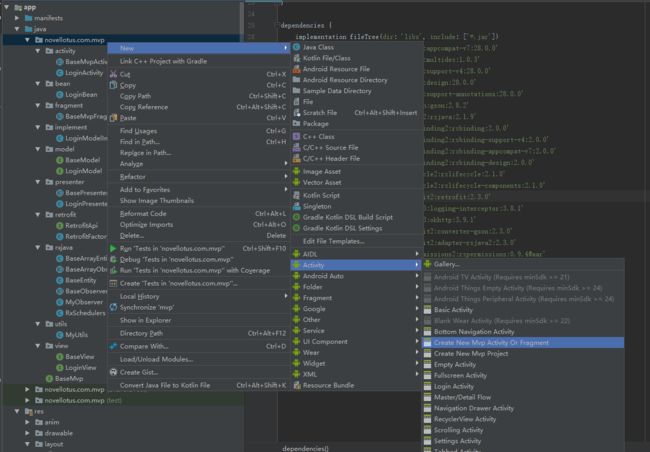Screen dimensions: 650x452
Task: Click the Vector Asset android icon
Action: (296, 182)
